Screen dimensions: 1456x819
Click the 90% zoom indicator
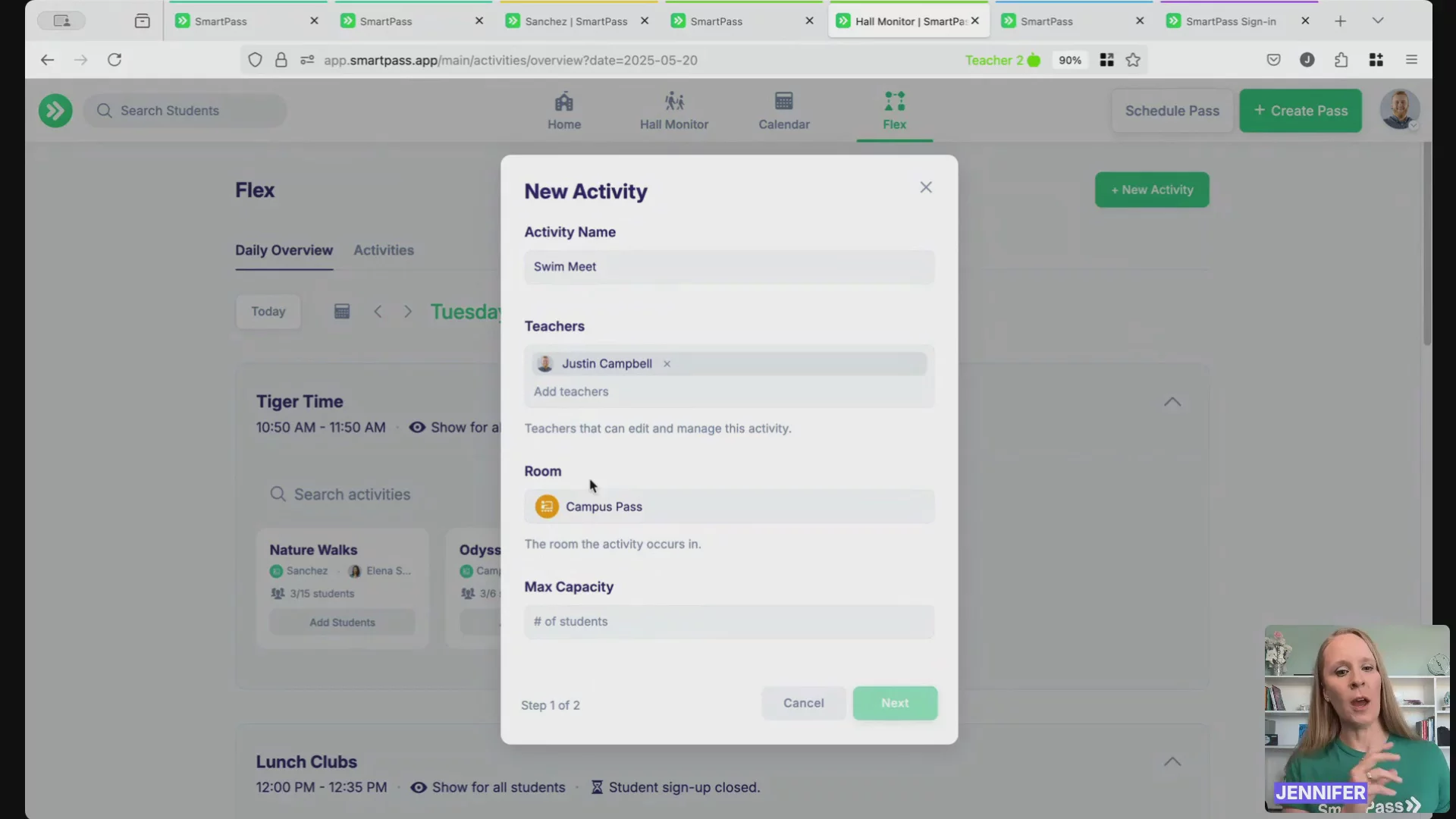pyautogui.click(x=1070, y=60)
